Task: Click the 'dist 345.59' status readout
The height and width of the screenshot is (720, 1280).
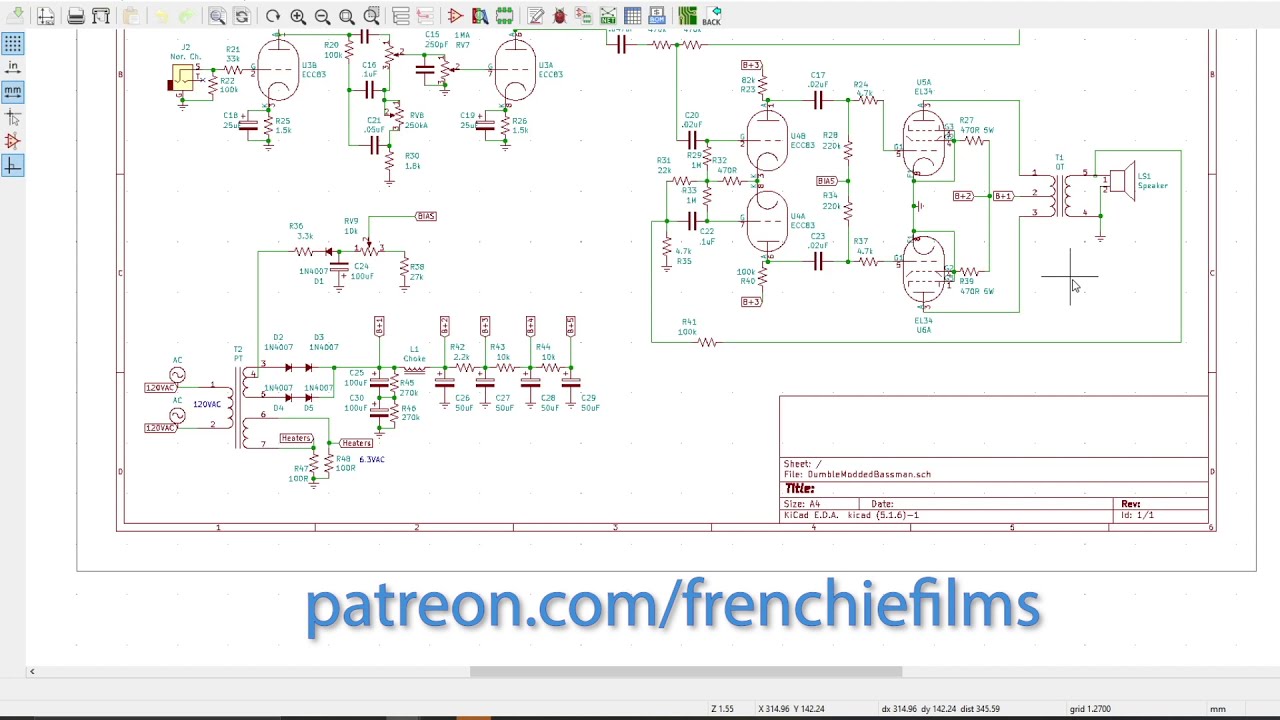Action: pyautogui.click(x=979, y=709)
